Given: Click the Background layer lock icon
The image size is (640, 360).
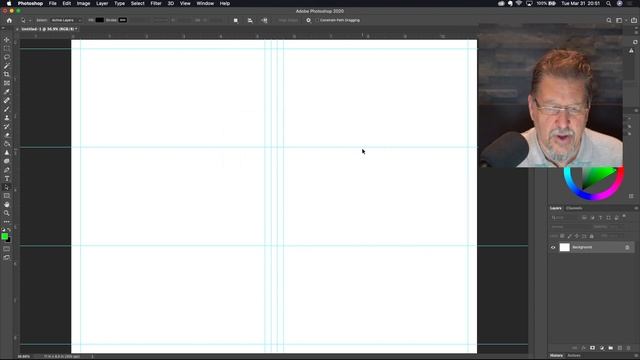Looking at the screenshot, I should [627, 247].
